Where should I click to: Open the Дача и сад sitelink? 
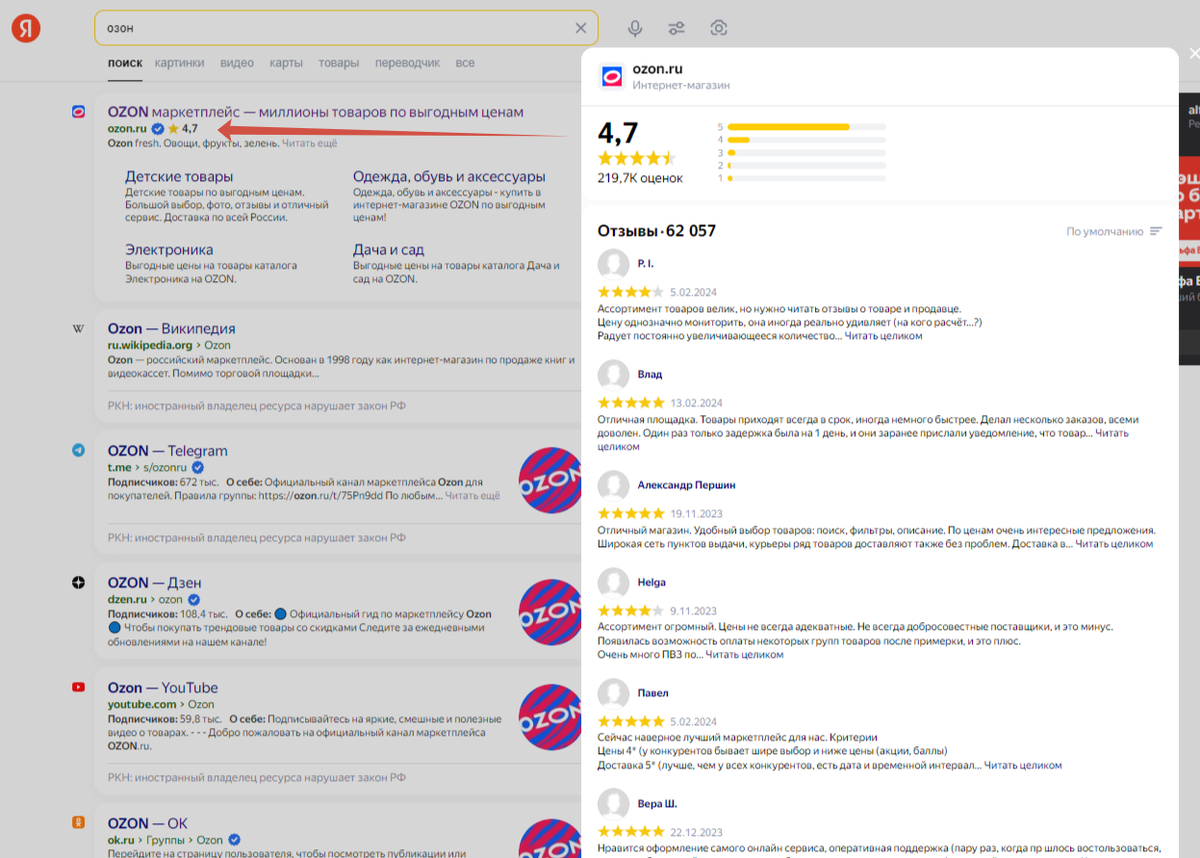click(x=389, y=250)
